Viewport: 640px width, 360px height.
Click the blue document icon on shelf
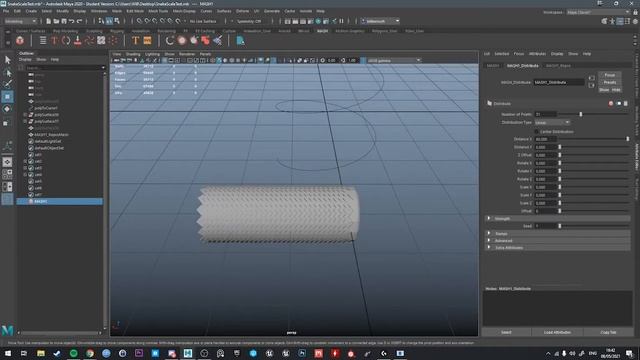pyautogui.click(x=240, y=40)
